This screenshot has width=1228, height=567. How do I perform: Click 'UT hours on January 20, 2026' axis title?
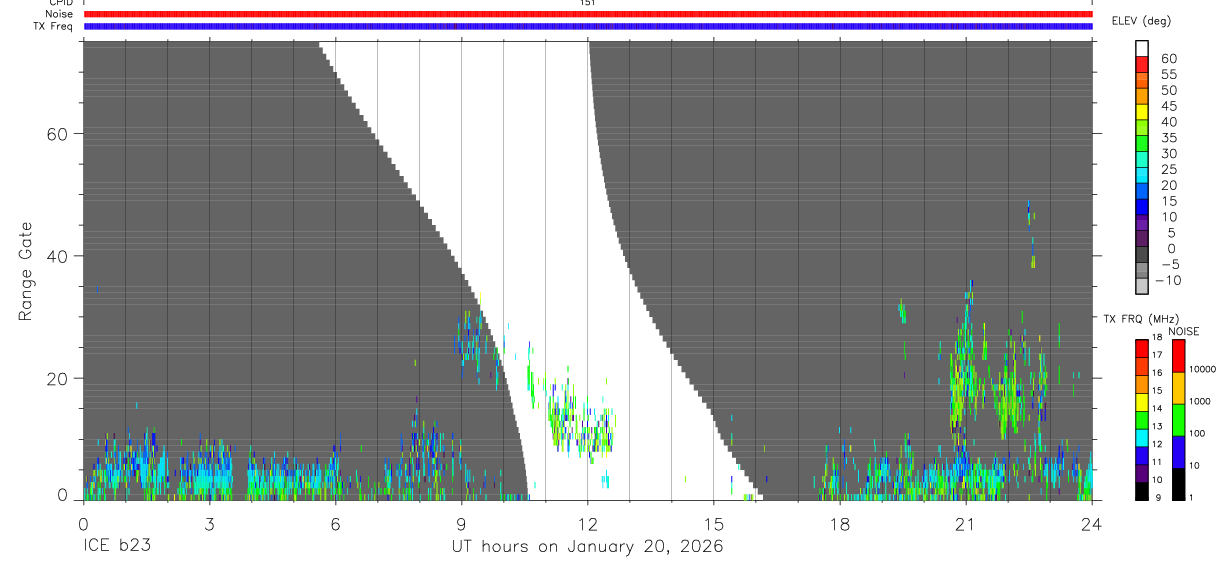click(587, 548)
